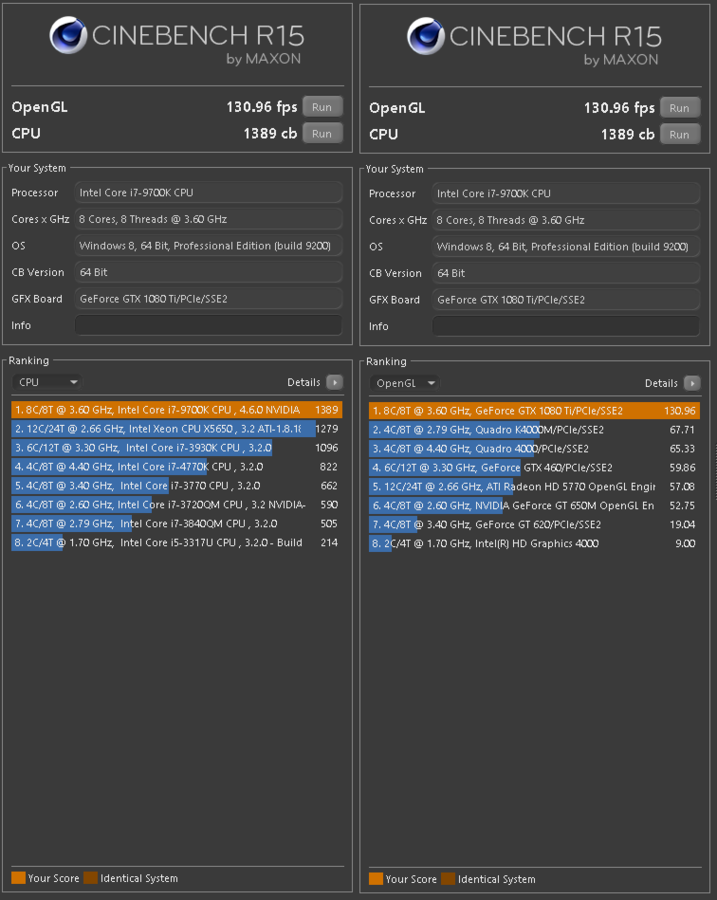Select ATI Radeon HD 5770 row
717x900 pixels.
(x=534, y=487)
